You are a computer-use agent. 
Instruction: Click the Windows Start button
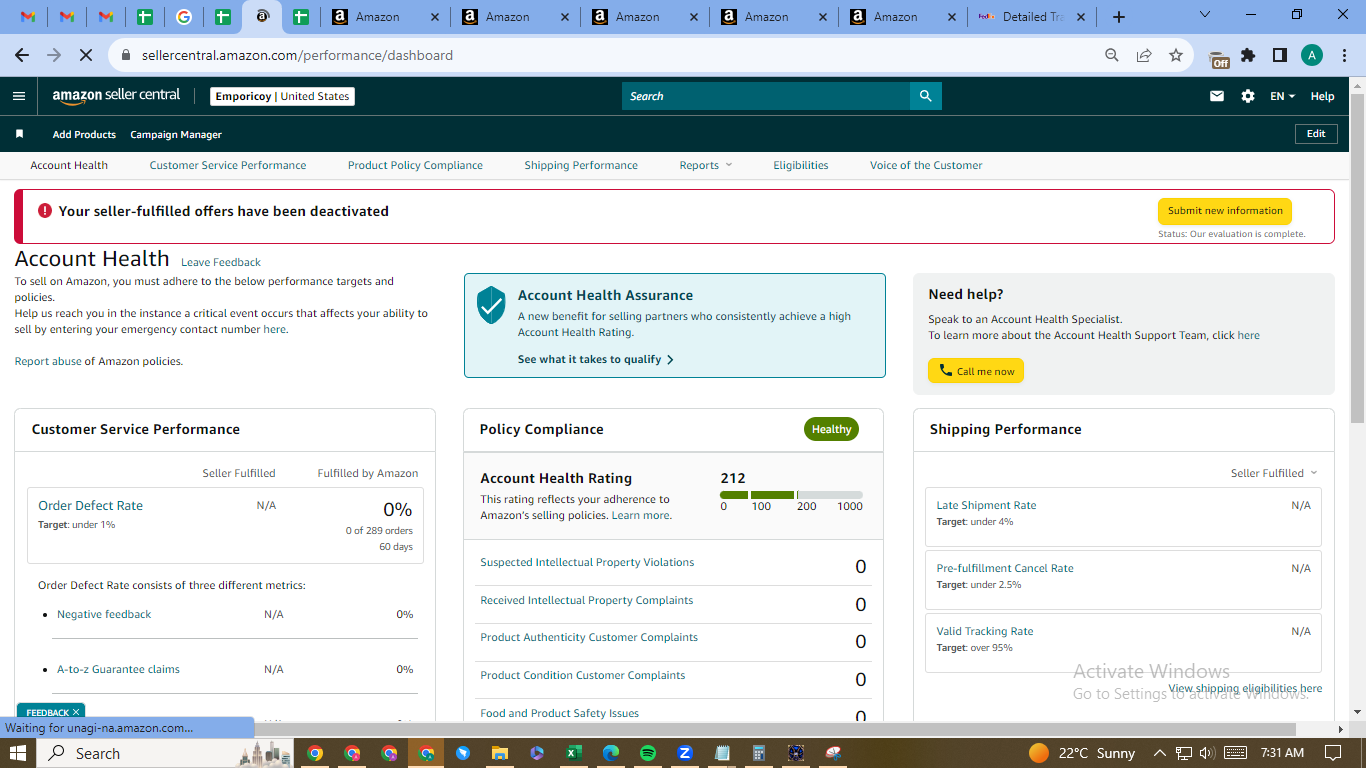coord(19,753)
